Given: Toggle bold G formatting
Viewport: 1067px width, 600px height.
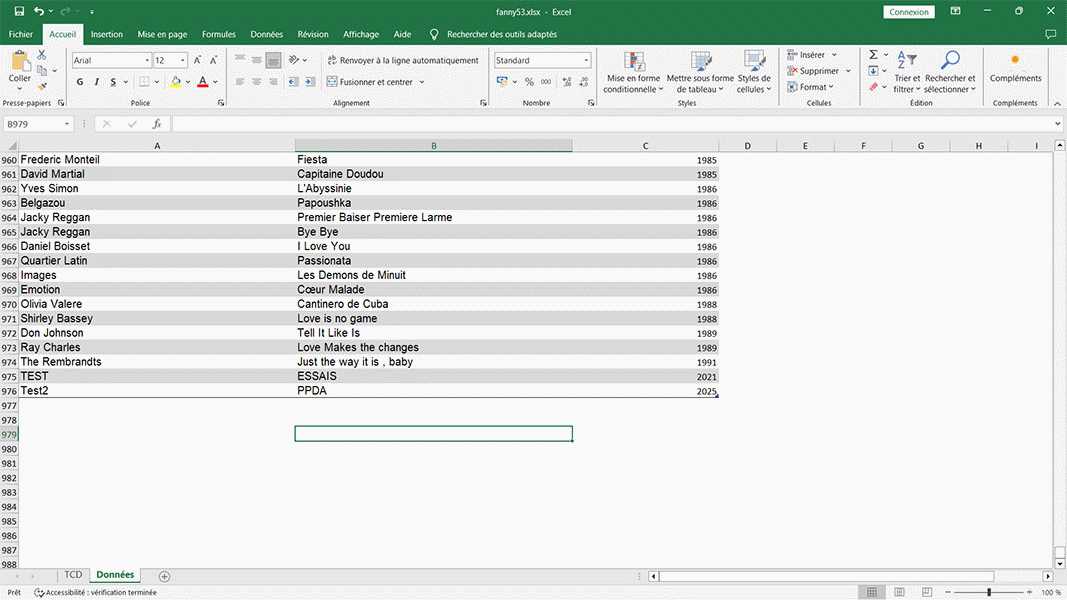Looking at the screenshot, I should (x=80, y=82).
